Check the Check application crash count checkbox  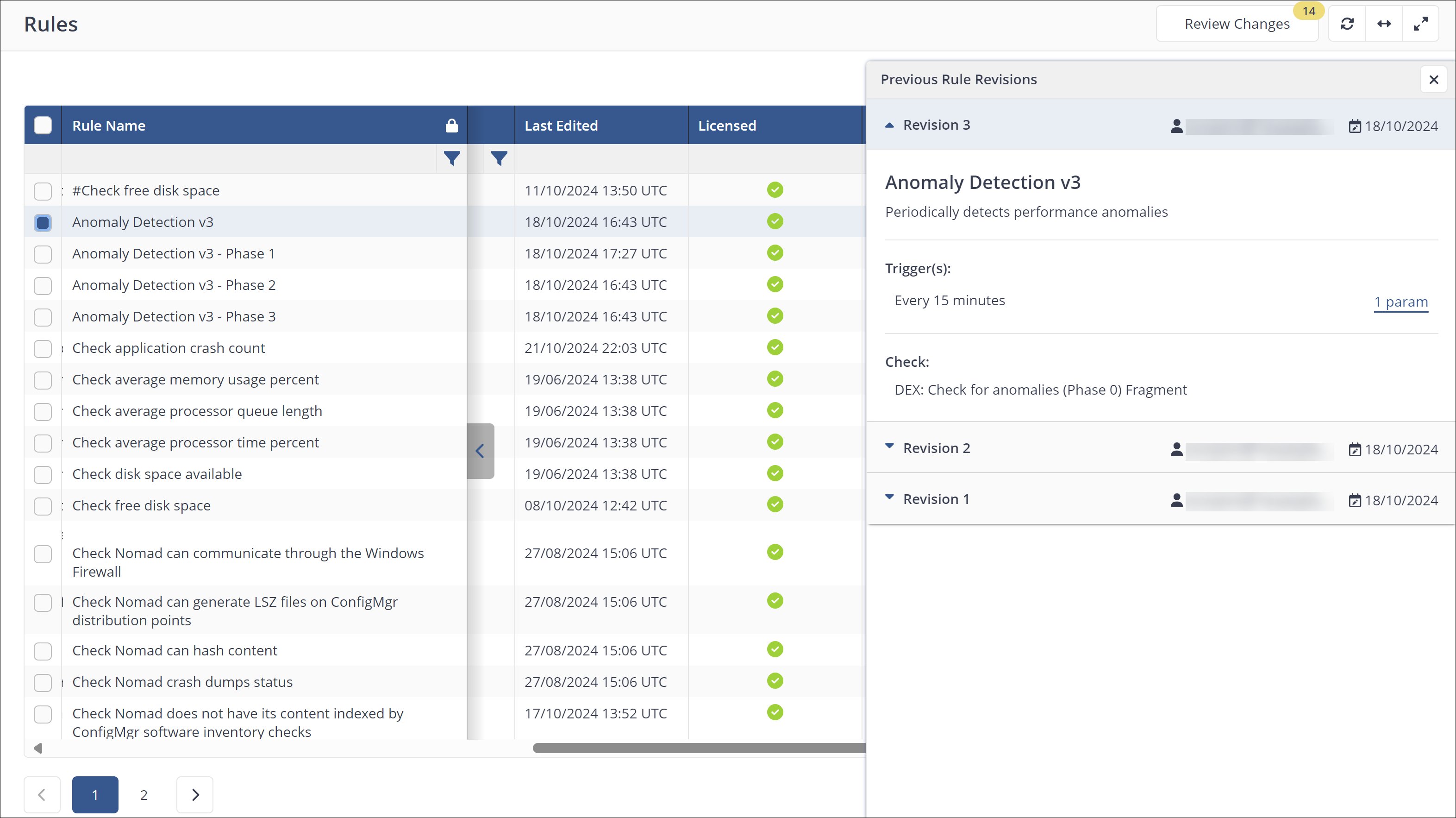43,348
